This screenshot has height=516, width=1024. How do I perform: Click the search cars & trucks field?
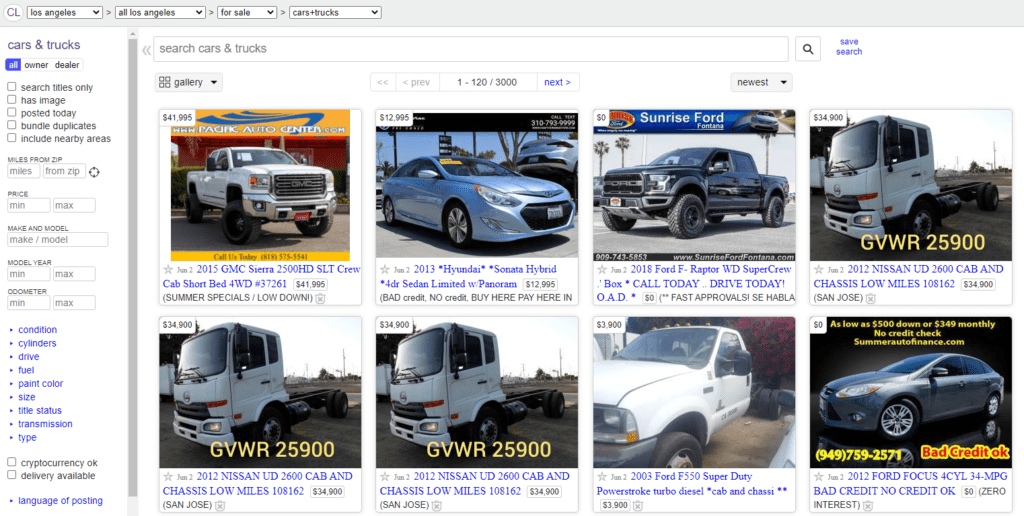[471, 49]
